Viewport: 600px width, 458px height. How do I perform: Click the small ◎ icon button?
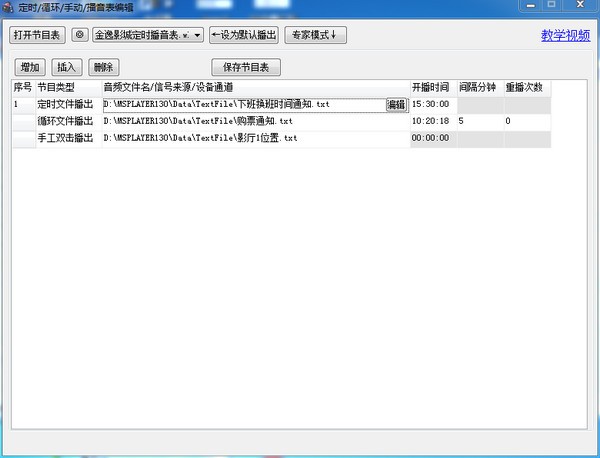pyautogui.click(x=80, y=35)
